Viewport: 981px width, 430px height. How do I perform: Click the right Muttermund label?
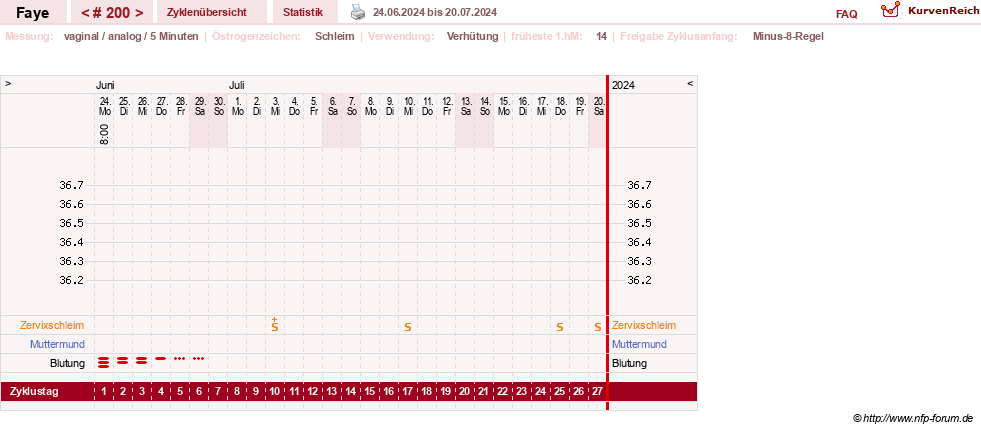[639, 344]
